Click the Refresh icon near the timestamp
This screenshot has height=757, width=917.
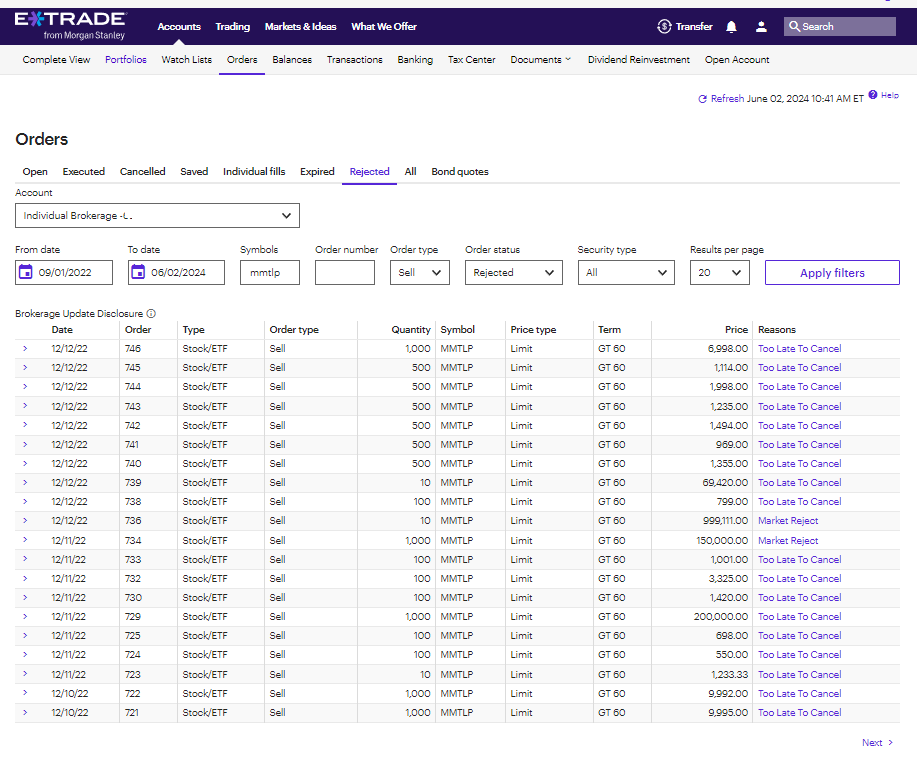702,99
